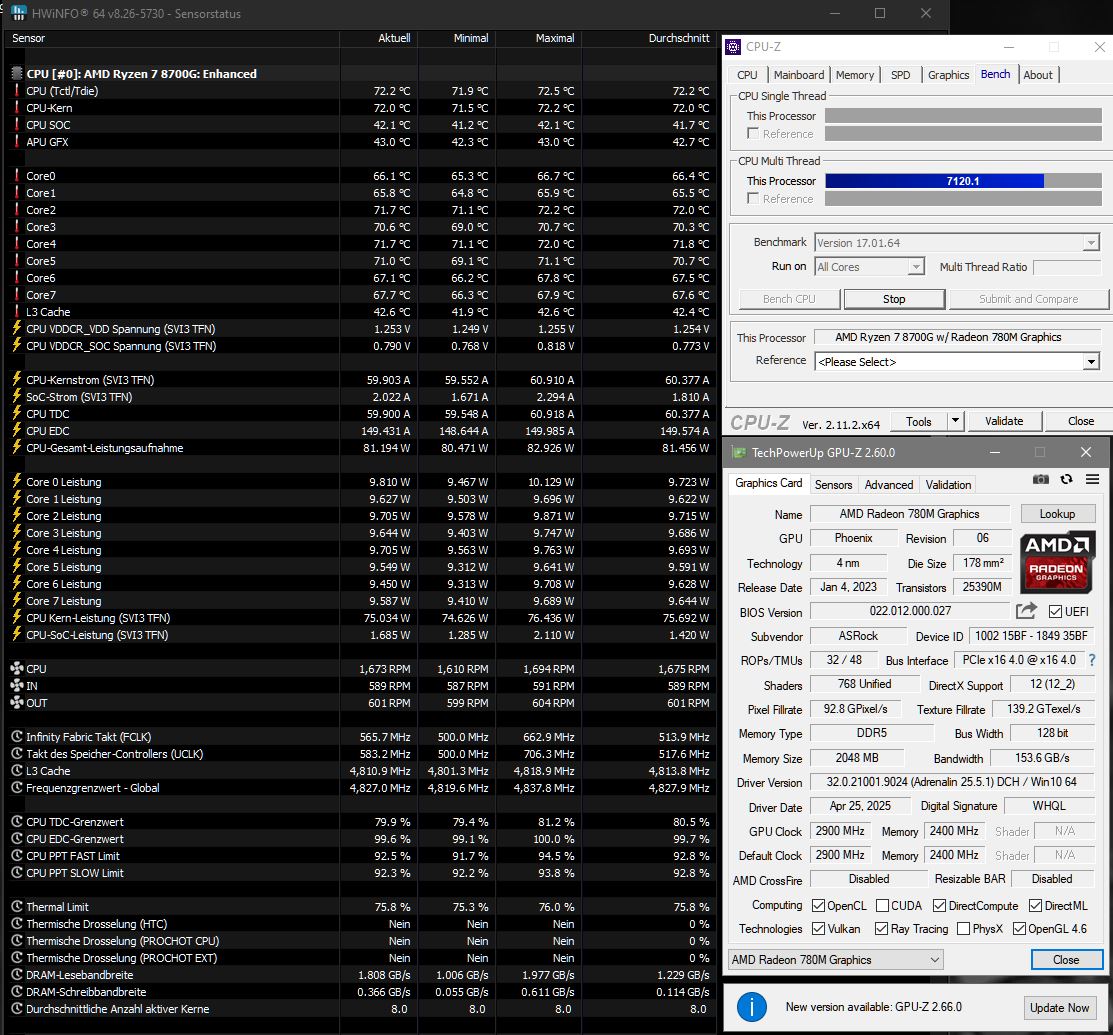Toggle DirectCompute checkbox
1113x1035 pixels.
click(x=939, y=906)
